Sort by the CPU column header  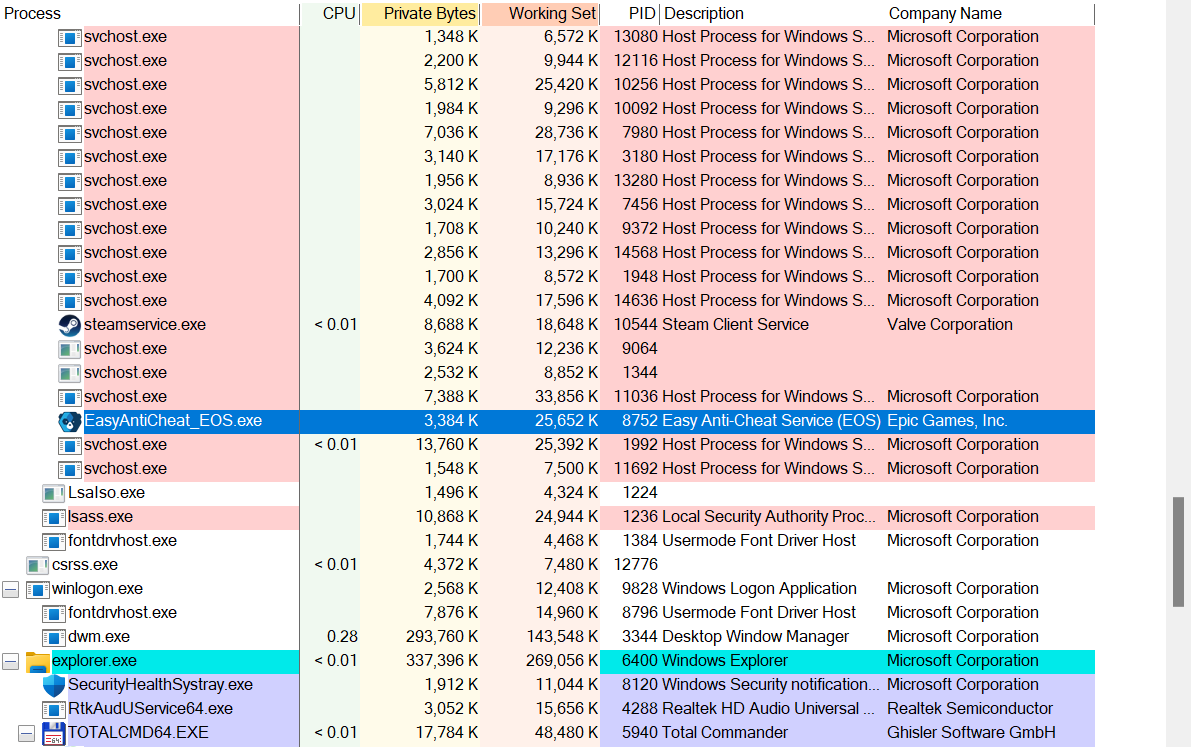tap(329, 14)
